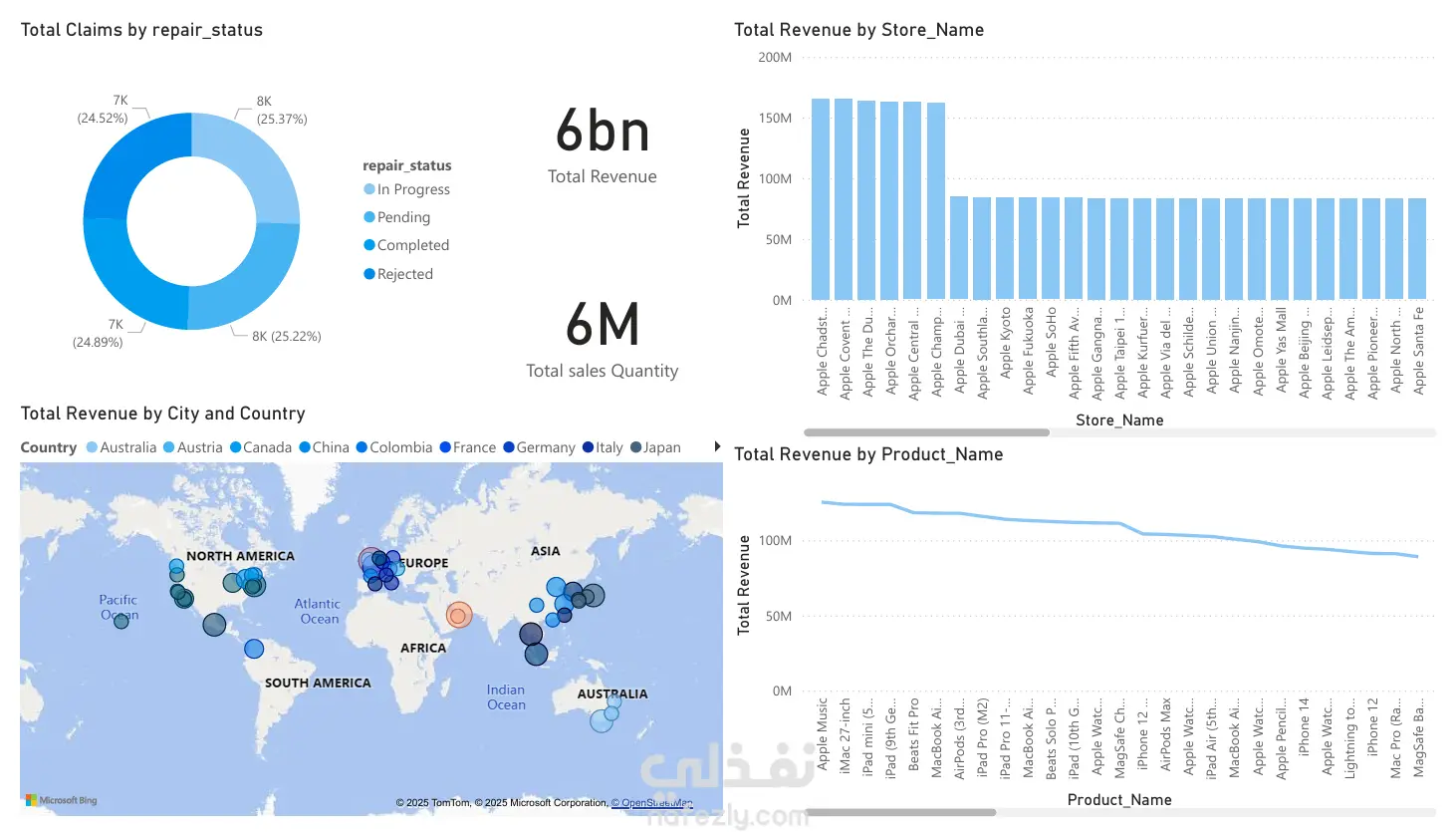Click the In Progress legend color dot

coord(369,189)
